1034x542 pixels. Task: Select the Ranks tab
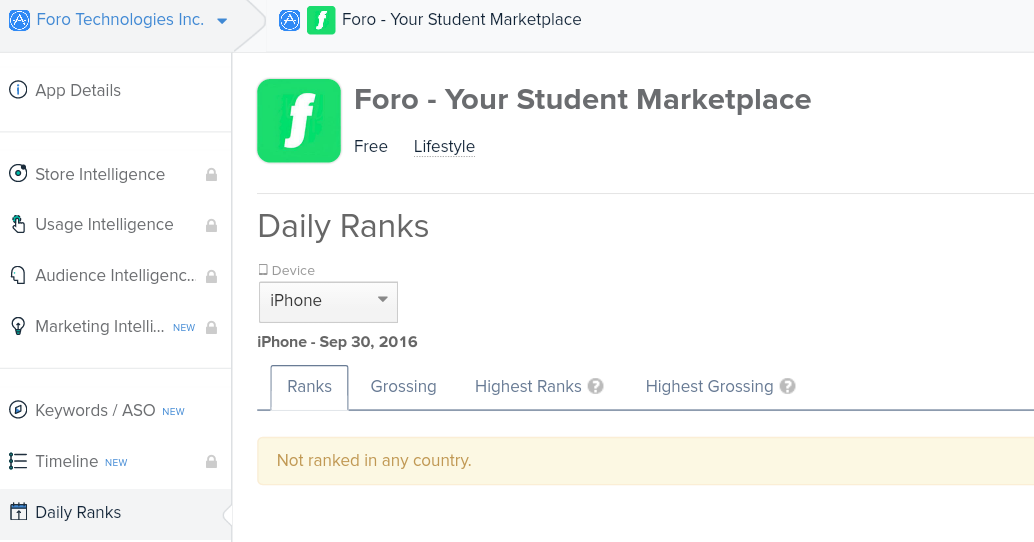309,386
